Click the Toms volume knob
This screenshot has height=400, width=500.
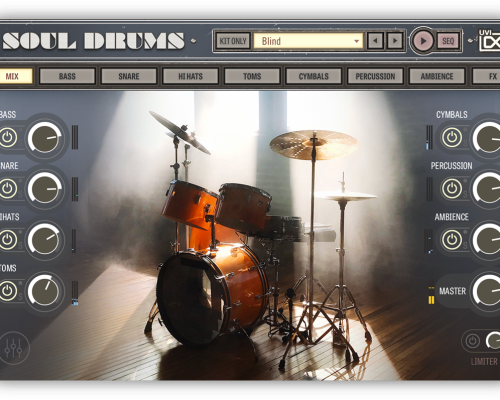[x=45, y=291]
